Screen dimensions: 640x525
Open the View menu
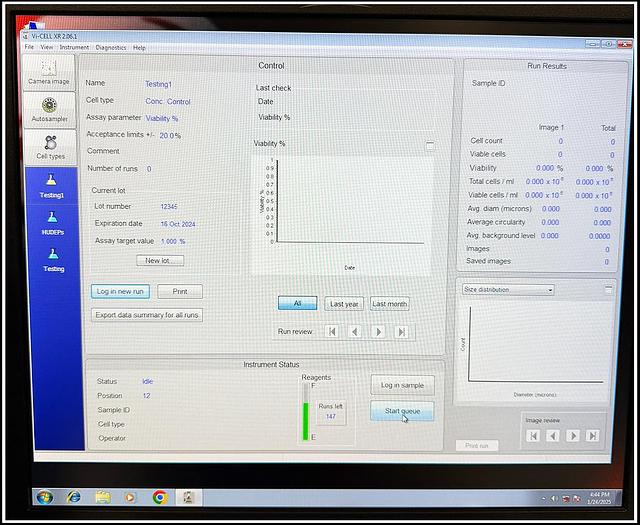tap(47, 47)
